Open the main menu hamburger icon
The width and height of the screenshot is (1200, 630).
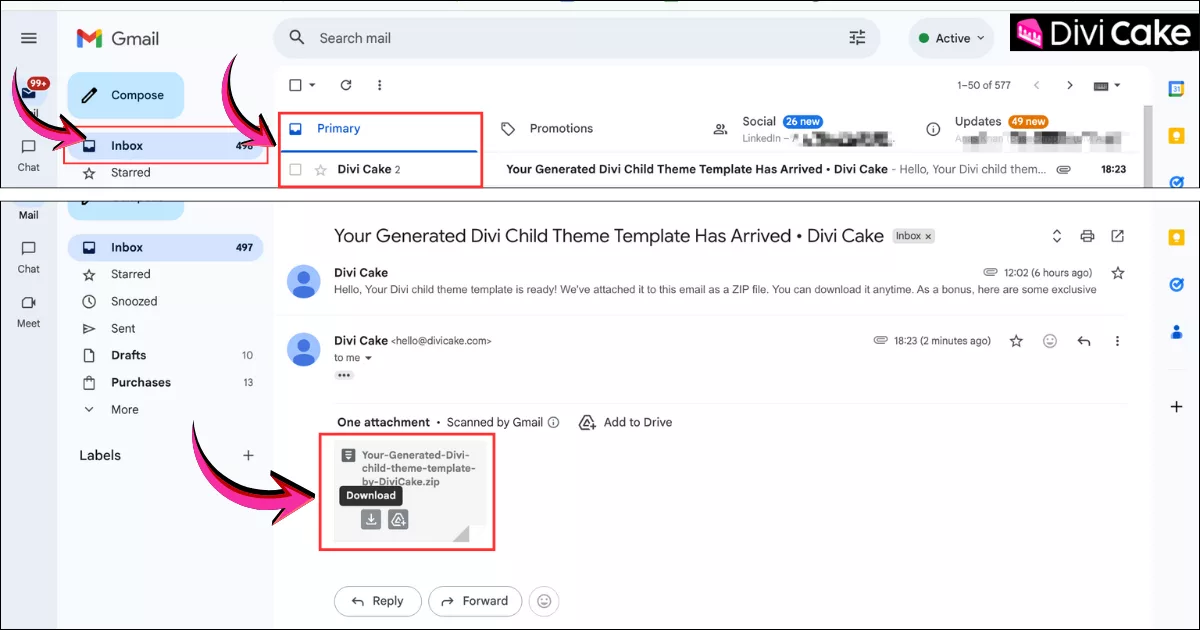tap(28, 38)
